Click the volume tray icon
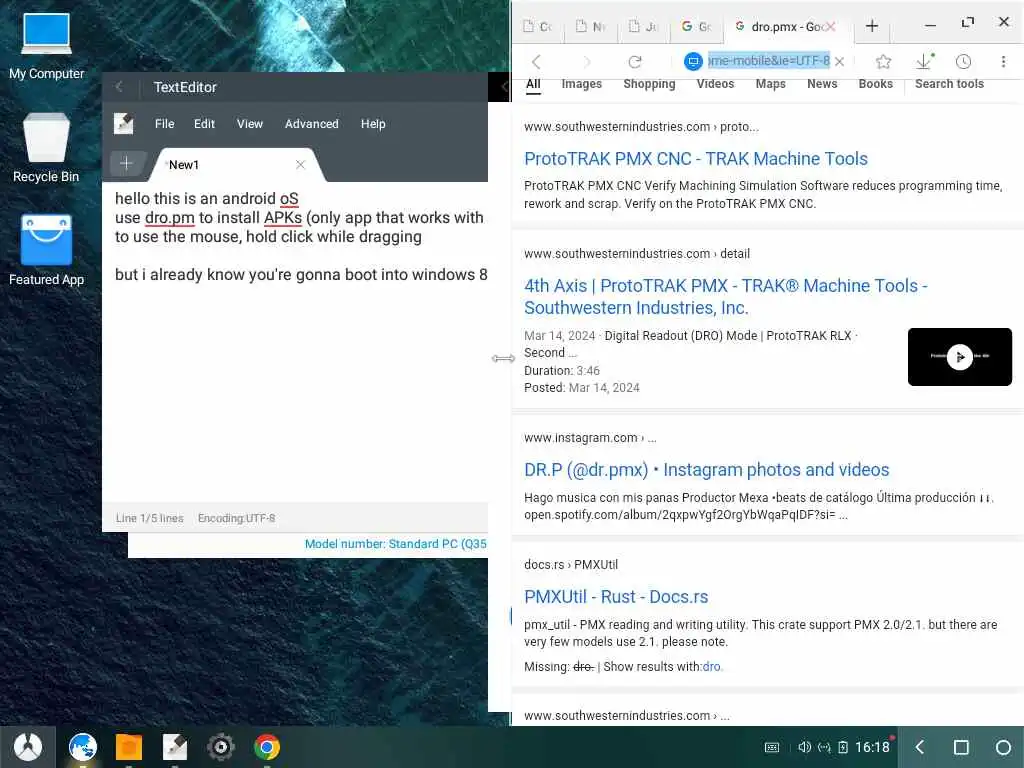This screenshot has width=1024, height=768. click(805, 747)
